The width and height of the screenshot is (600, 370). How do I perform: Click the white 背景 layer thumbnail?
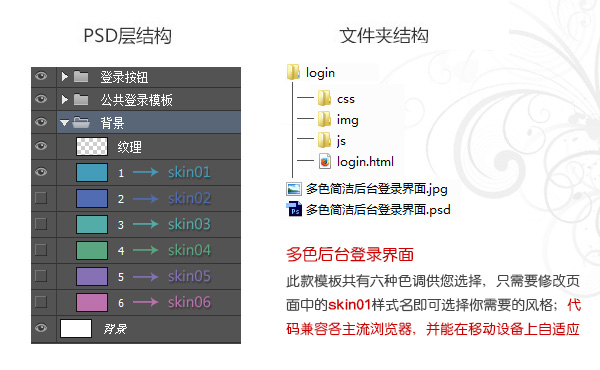76,328
